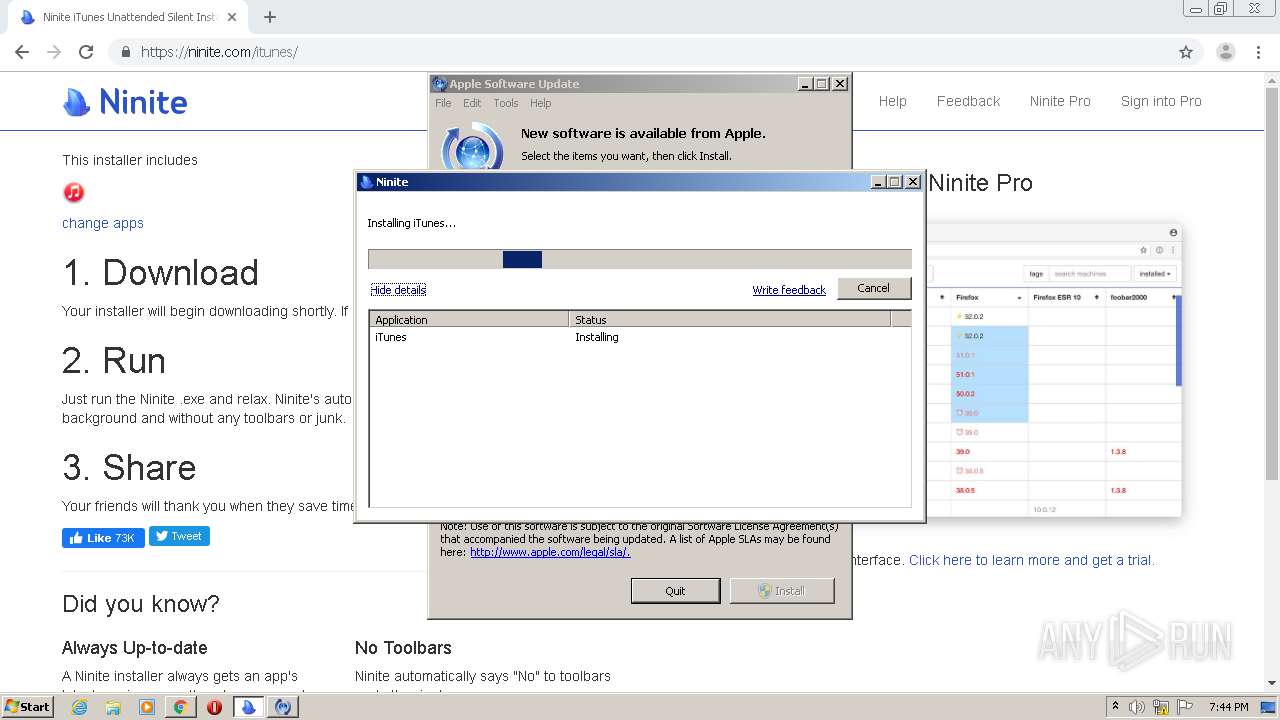This screenshot has width=1280, height=720.
Task: Switch to Chrome via its taskbar icon
Action: [x=181, y=707]
